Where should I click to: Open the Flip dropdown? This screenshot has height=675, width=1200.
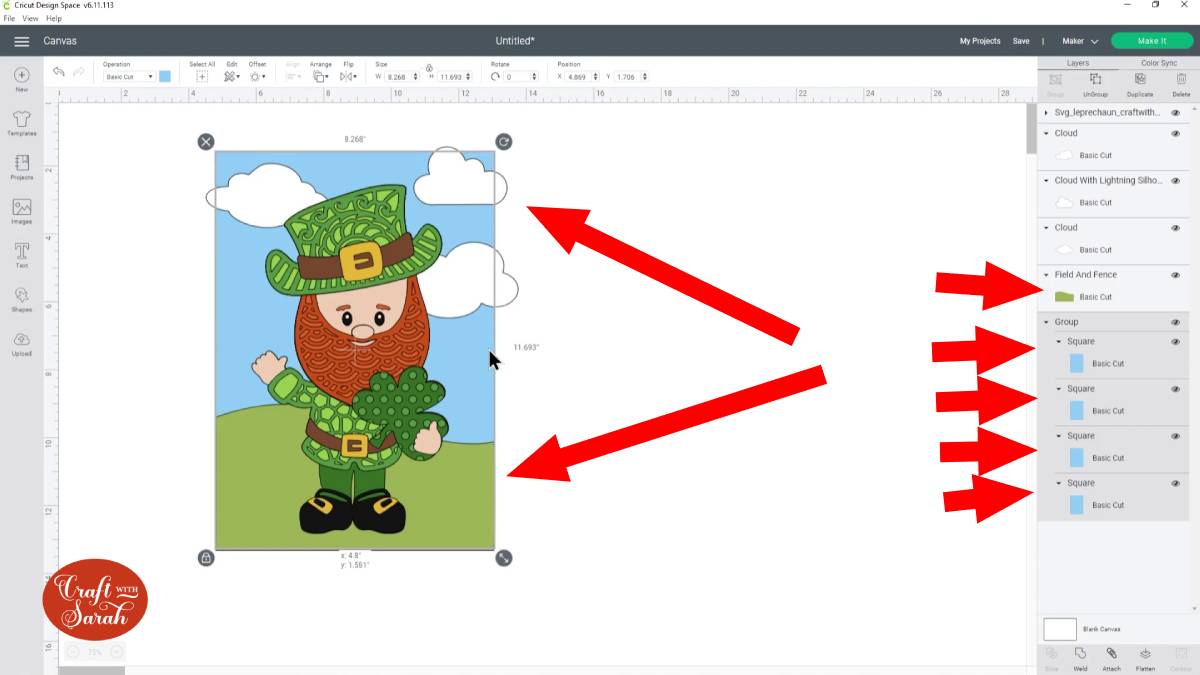[x=348, y=76]
